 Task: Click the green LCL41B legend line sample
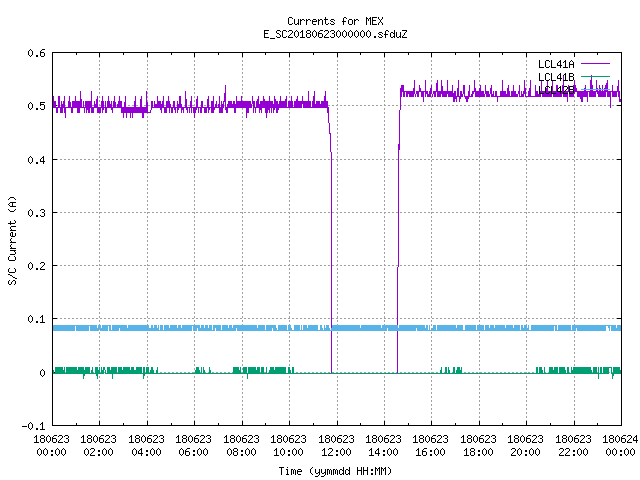[595, 77]
